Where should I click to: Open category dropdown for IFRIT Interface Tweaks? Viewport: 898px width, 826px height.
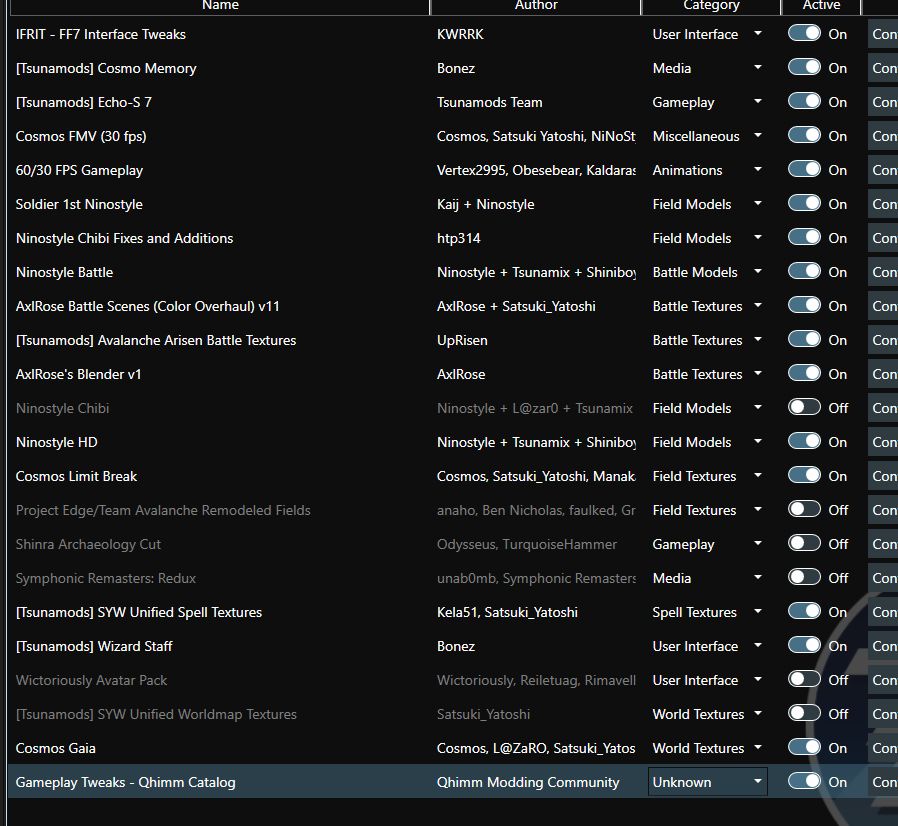707,34
